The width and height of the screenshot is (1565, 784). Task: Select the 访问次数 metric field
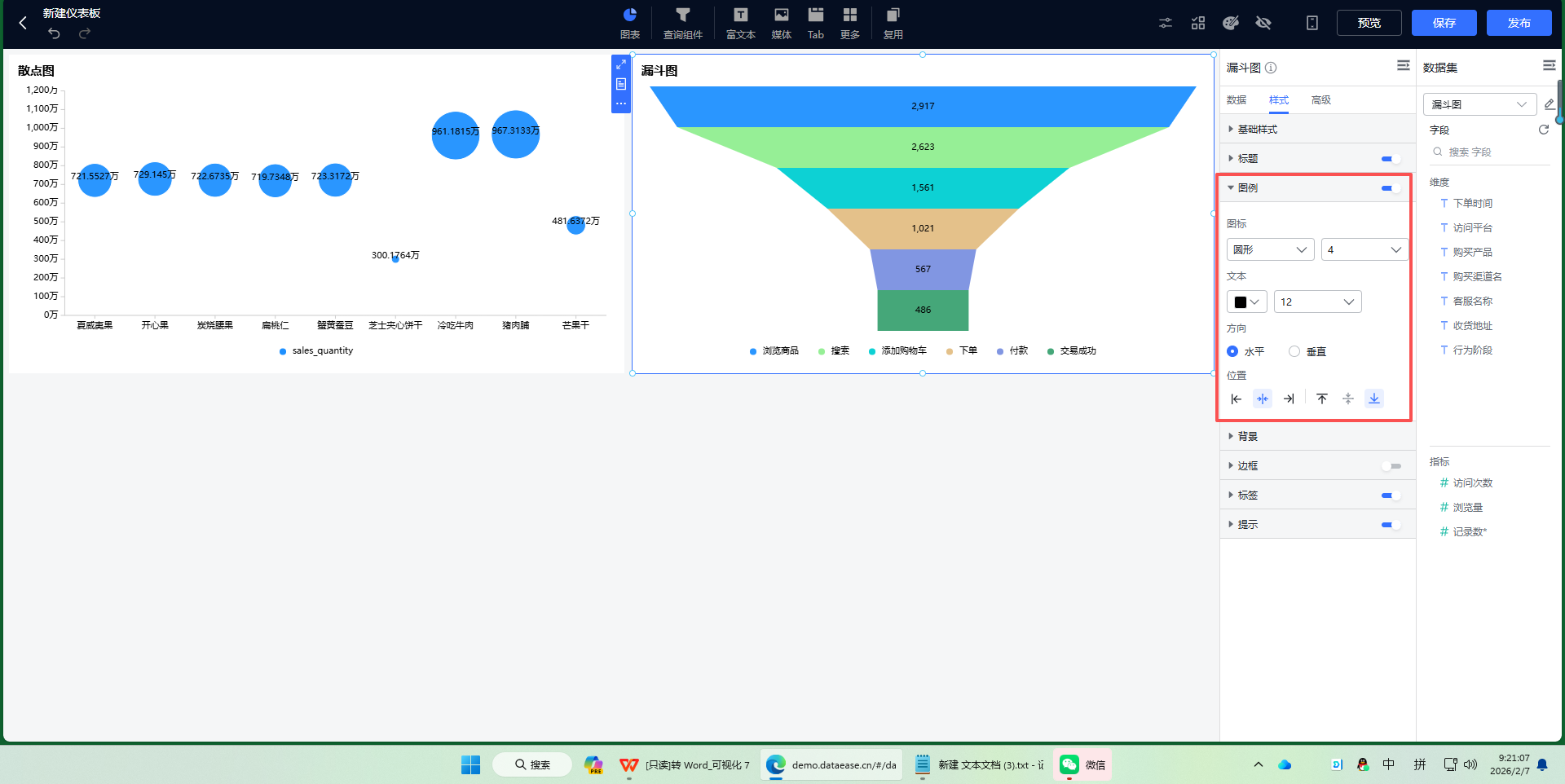point(1473,482)
